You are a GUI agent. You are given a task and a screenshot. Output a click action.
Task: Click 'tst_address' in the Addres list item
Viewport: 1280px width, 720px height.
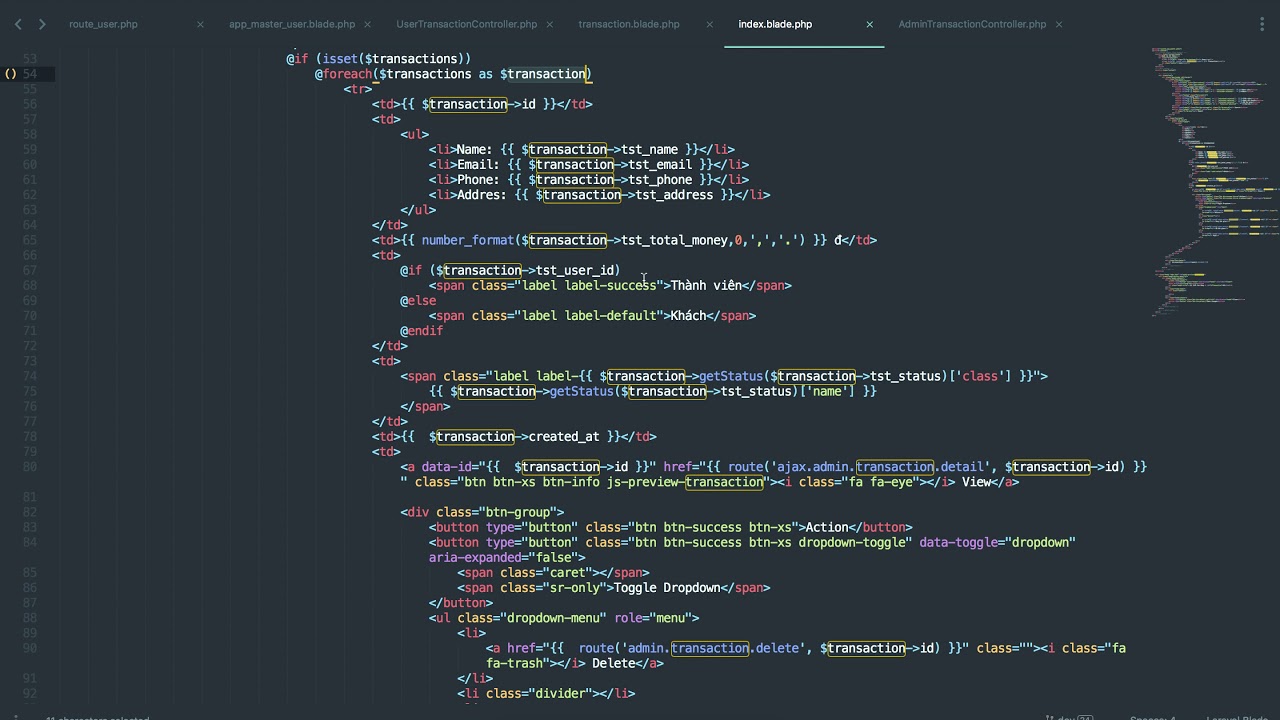(x=674, y=195)
